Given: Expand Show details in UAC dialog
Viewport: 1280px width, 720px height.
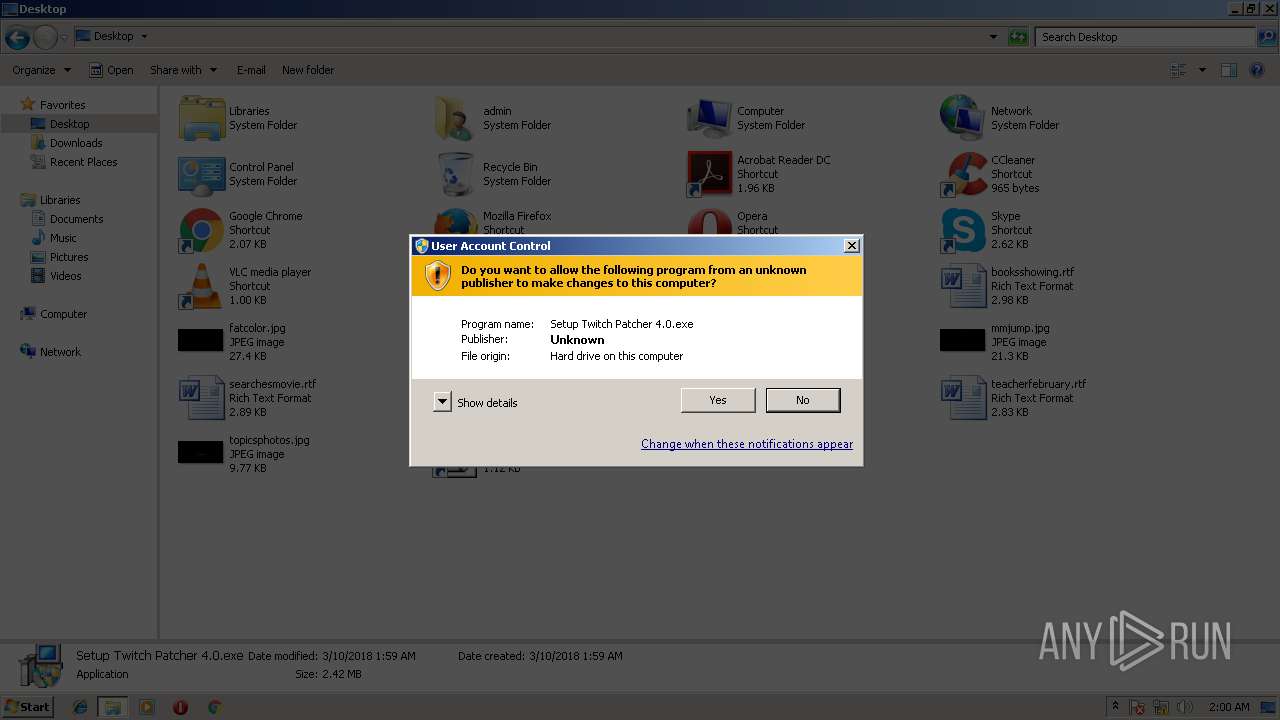Looking at the screenshot, I should [x=476, y=402].
